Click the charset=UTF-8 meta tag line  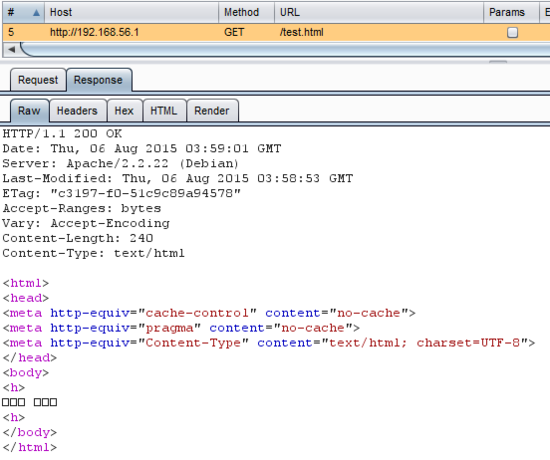click(x=269, y=343)
